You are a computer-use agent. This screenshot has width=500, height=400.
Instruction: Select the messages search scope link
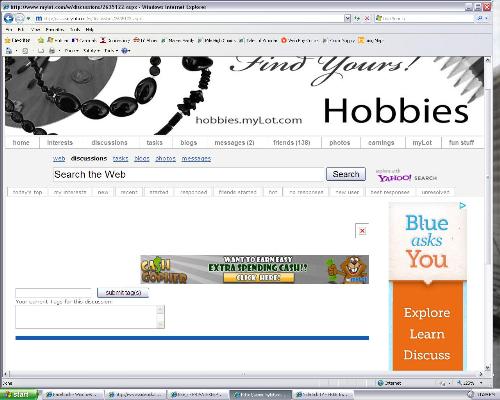196,159
